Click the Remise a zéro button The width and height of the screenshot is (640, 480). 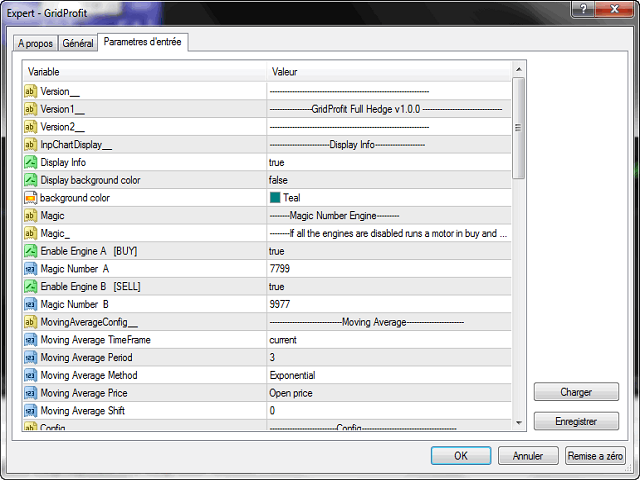point(595,456)
